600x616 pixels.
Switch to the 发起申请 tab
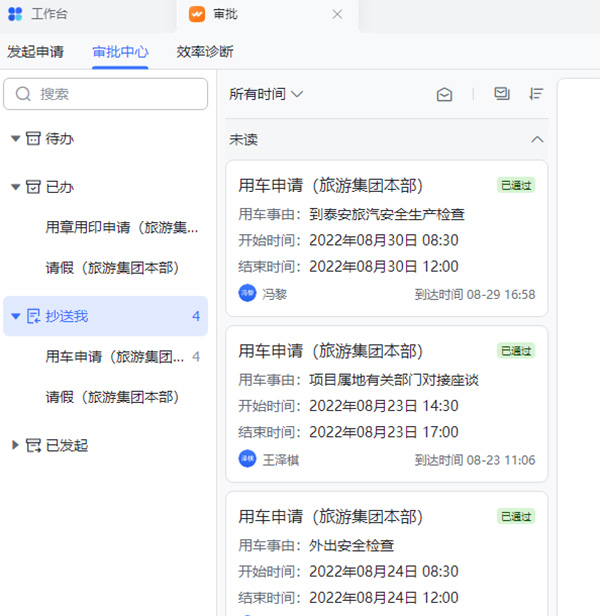click(x=35, y=51)
